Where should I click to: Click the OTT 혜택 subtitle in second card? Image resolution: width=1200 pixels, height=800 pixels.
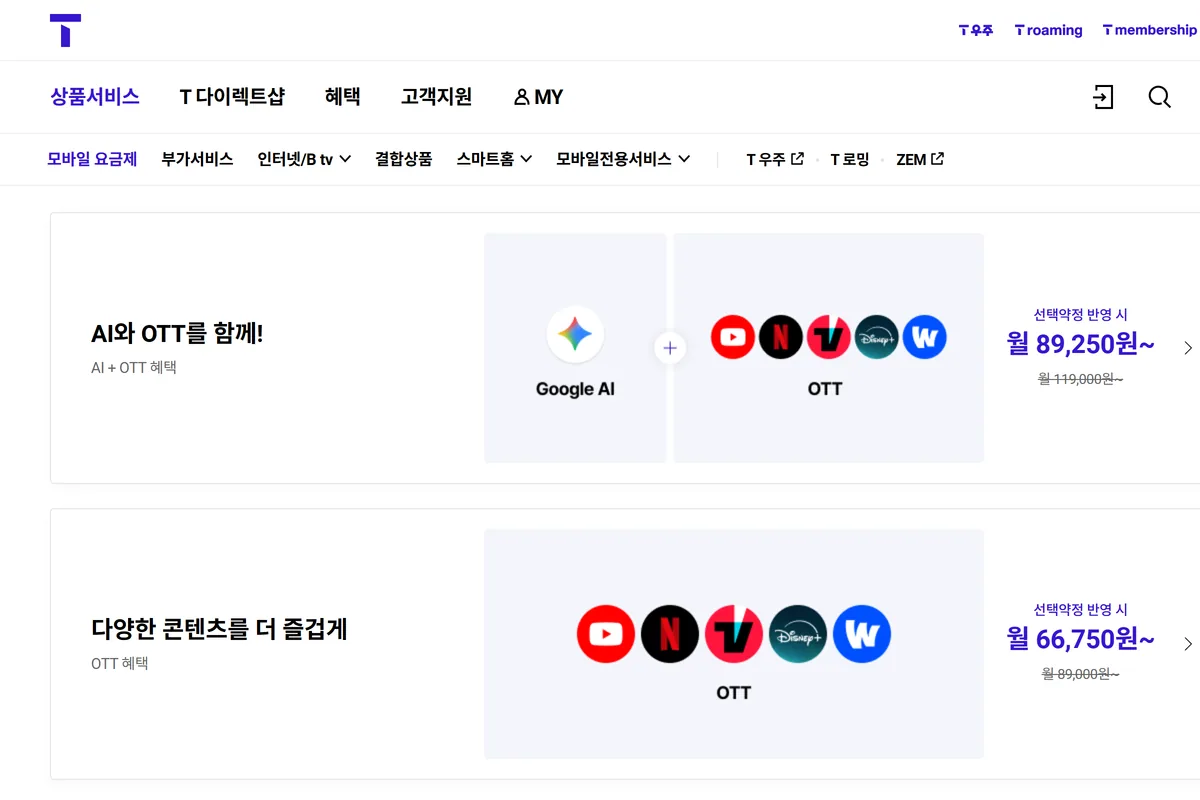pyautogui.click(x=120, y=663)
